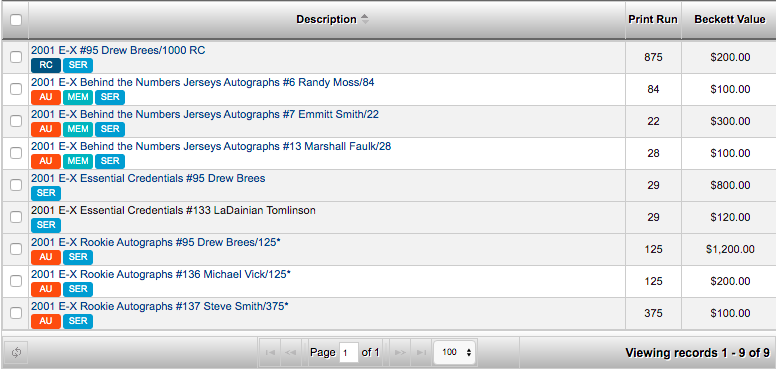Image resolution: width=776 pixels, height=369 pixels.
Task: Open the 100 records-per-page dropdown
Action: click(455, 353)
